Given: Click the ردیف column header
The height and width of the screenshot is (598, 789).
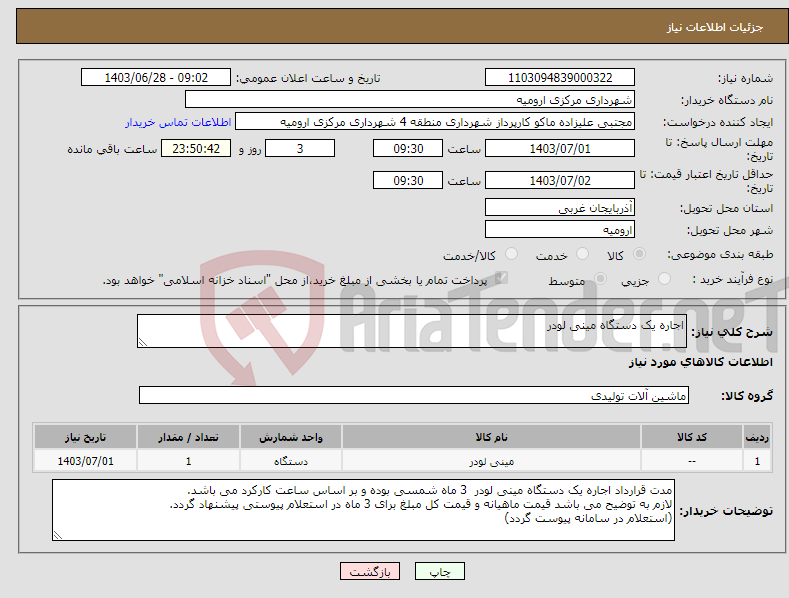Looking at the screenshot, I should coord(757,437).
